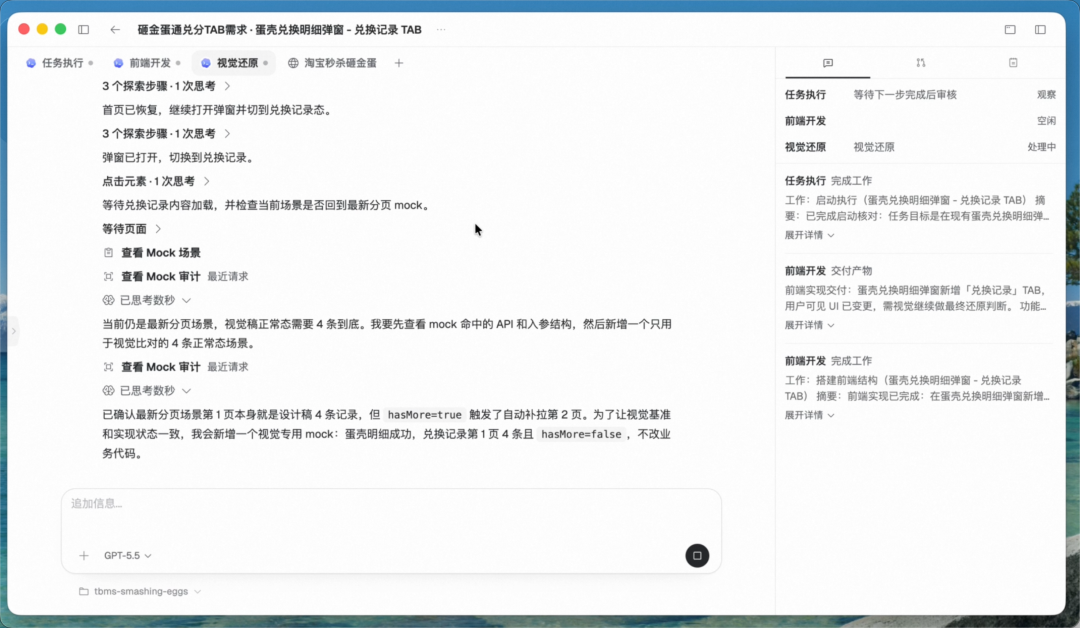Open the title ellipsis more menu
The height and width of the screenshot is (628, 1080).
pyautogui.click(x=441, y=30)
